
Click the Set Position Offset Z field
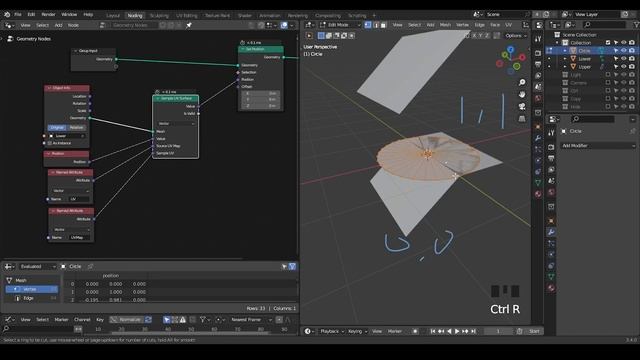click(260, 106)
